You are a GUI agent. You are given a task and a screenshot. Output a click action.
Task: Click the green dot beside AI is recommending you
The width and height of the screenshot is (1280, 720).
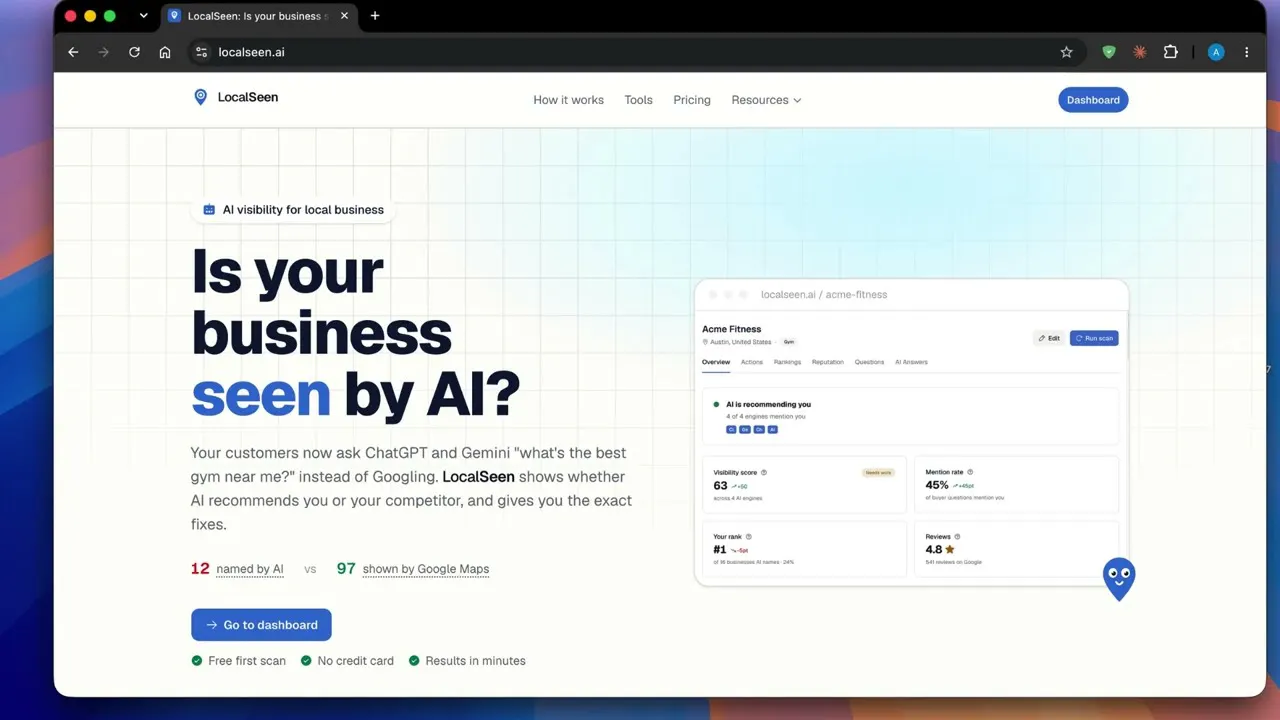716,405
